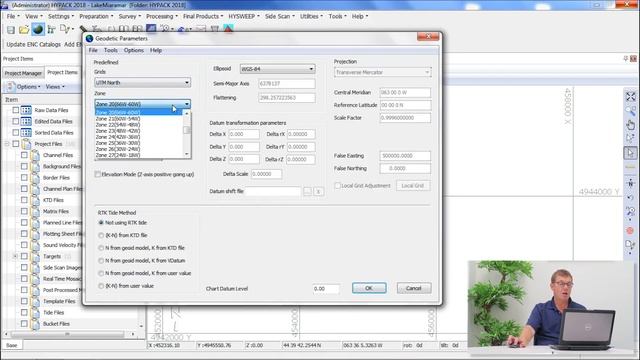Click the Targets file icon in tree
This screenshot has height=360, width=640.
(35, 256)
